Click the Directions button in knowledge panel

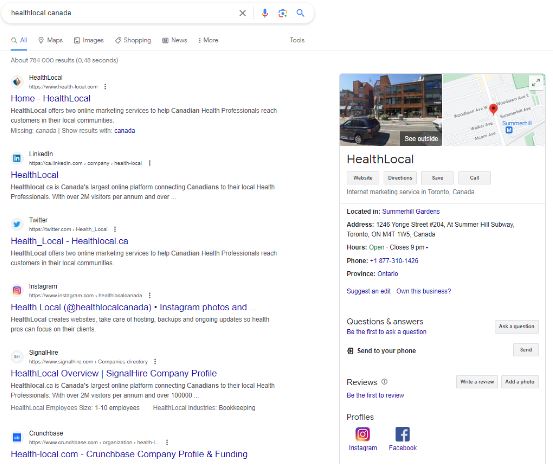click(400, 178)
